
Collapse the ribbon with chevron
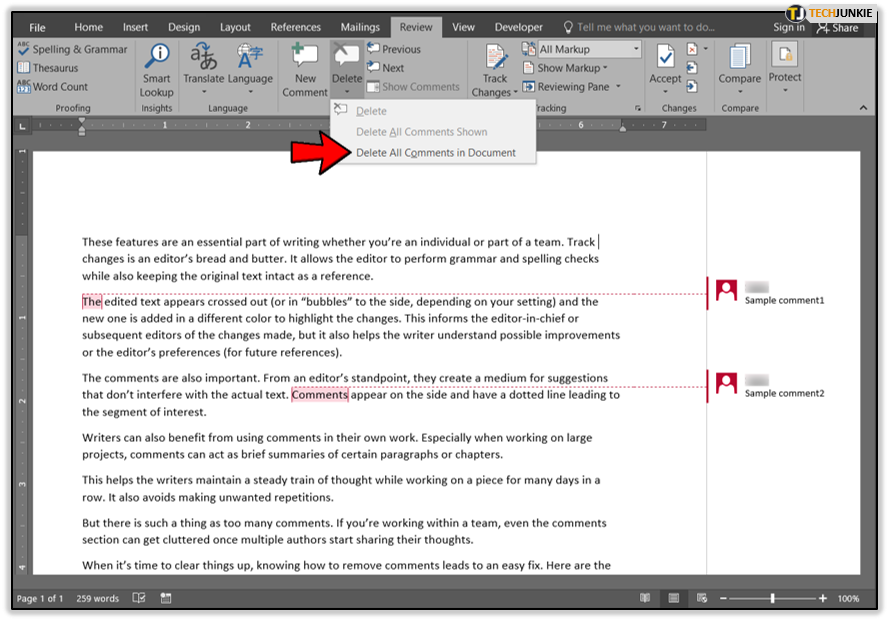point(863,108)
